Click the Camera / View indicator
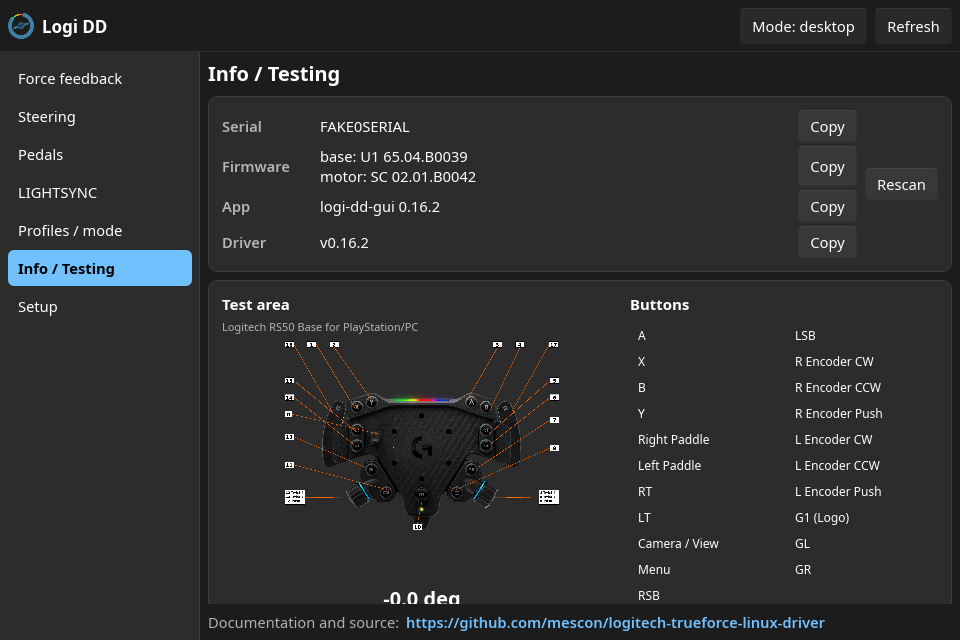The image size is (960, 640). [678, 544]
